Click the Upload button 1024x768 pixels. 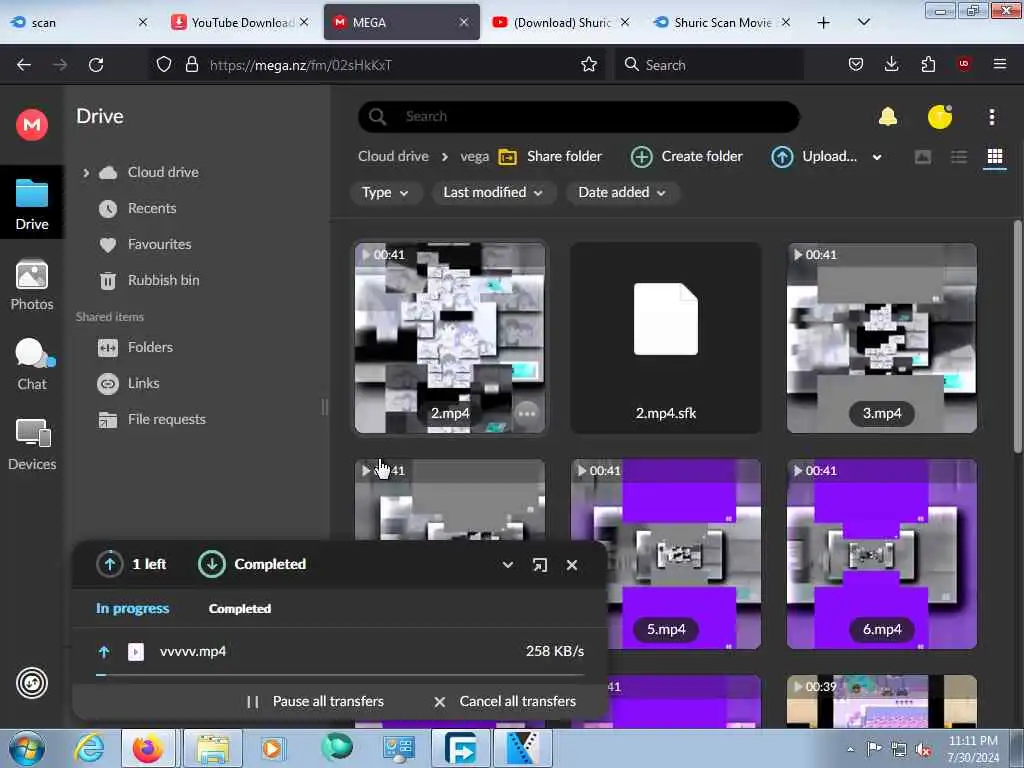[814, 157]
